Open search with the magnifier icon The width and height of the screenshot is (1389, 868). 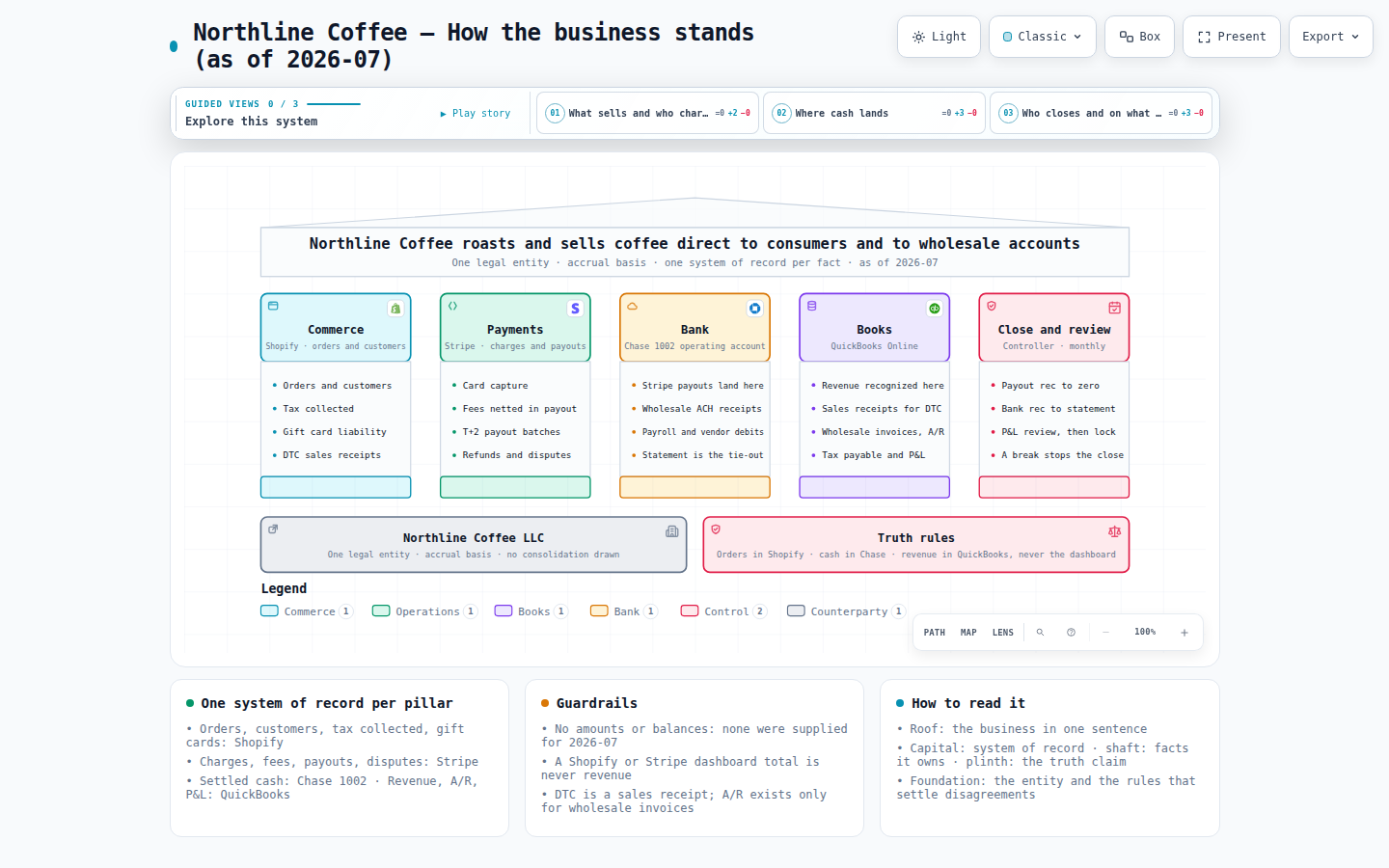pyautogui.click(x=1040, y=633)
